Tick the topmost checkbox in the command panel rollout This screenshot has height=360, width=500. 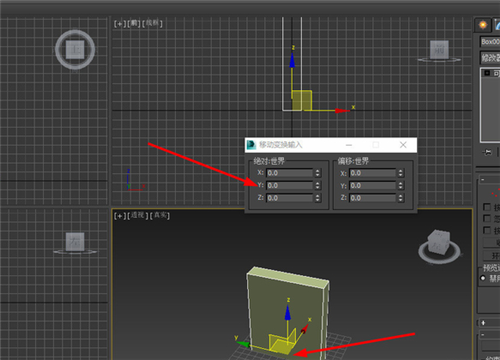pyautogui.click(x=487, y=207)
